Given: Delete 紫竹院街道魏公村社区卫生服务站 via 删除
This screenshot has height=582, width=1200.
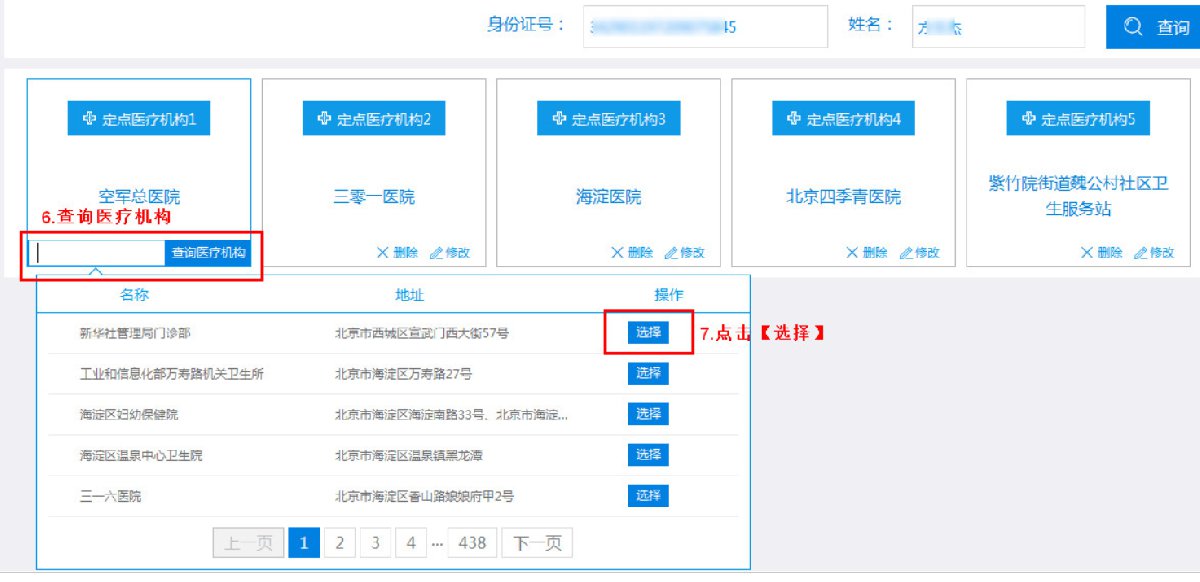Looking at the screenshot, I should tap(1101, 253).
